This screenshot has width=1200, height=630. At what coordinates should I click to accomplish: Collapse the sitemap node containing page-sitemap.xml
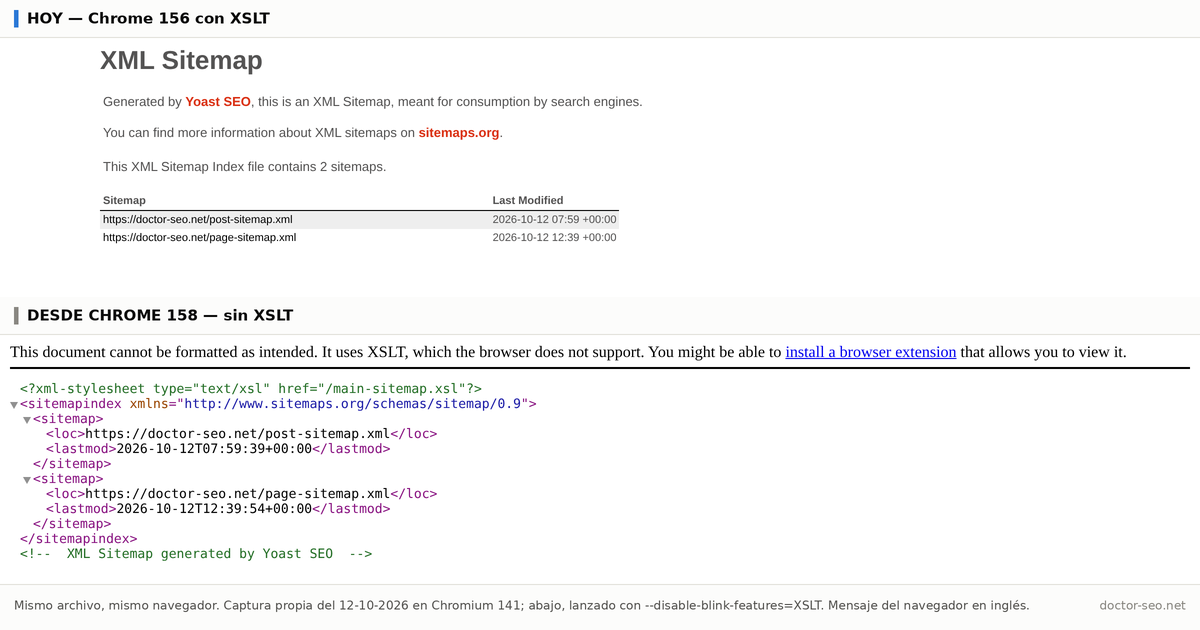27,480
